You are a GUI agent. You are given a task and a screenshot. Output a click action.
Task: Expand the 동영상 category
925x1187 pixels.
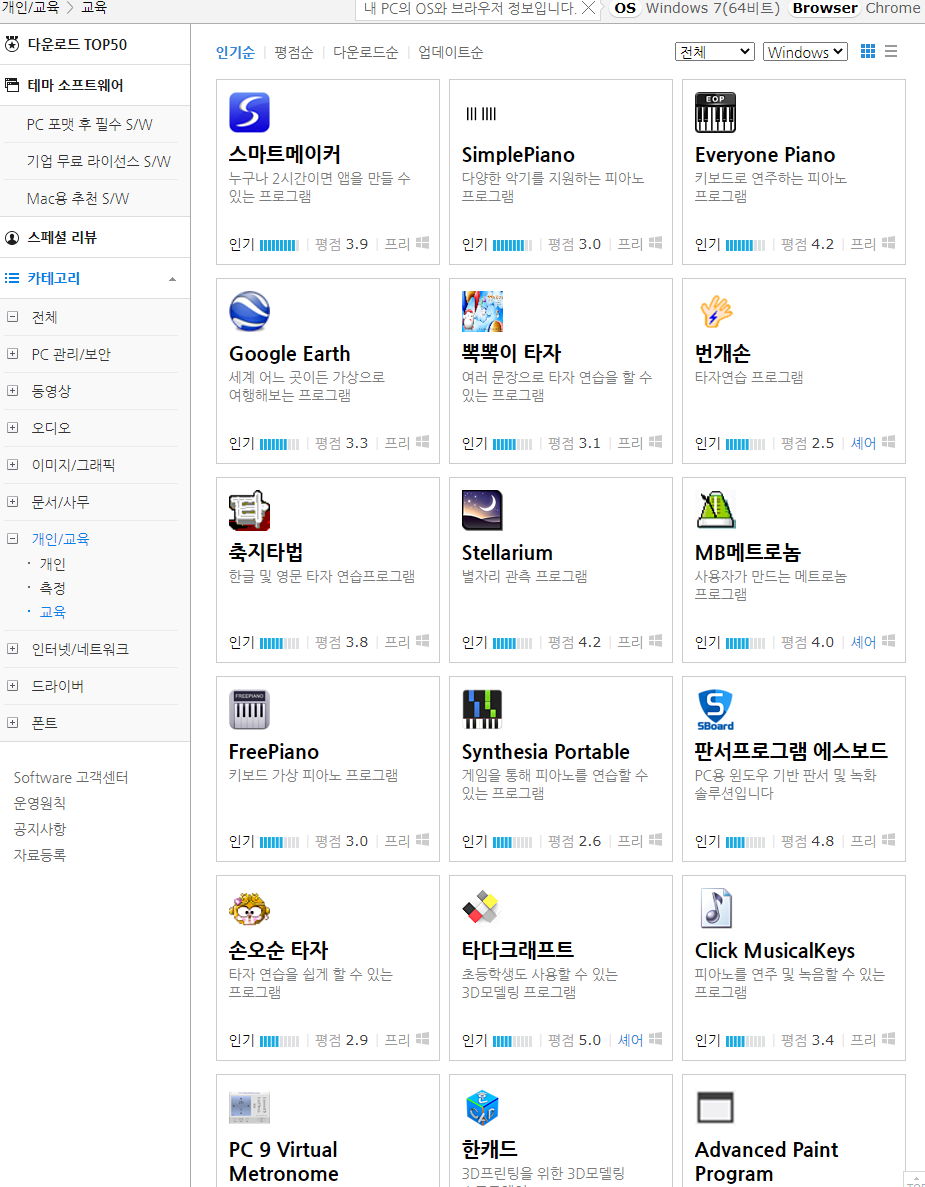point(12,391)
